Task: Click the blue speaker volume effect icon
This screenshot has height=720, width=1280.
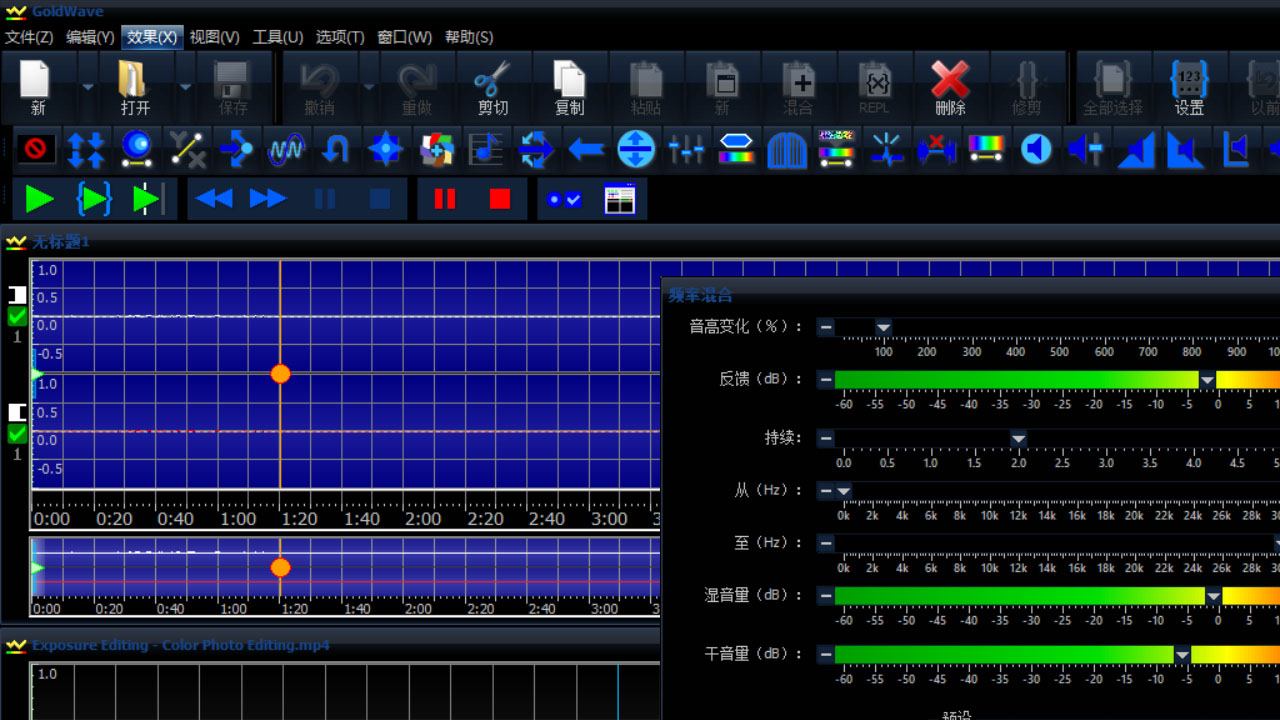Action: pos(1036,150)
